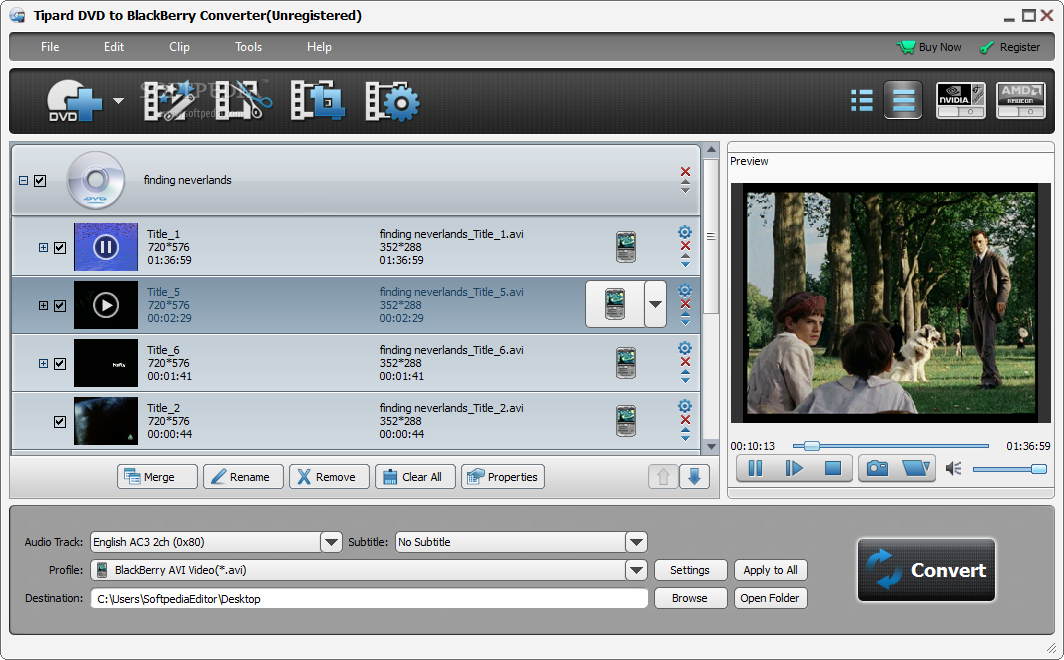
Task: Pause the preview playback
Action: 755,468
